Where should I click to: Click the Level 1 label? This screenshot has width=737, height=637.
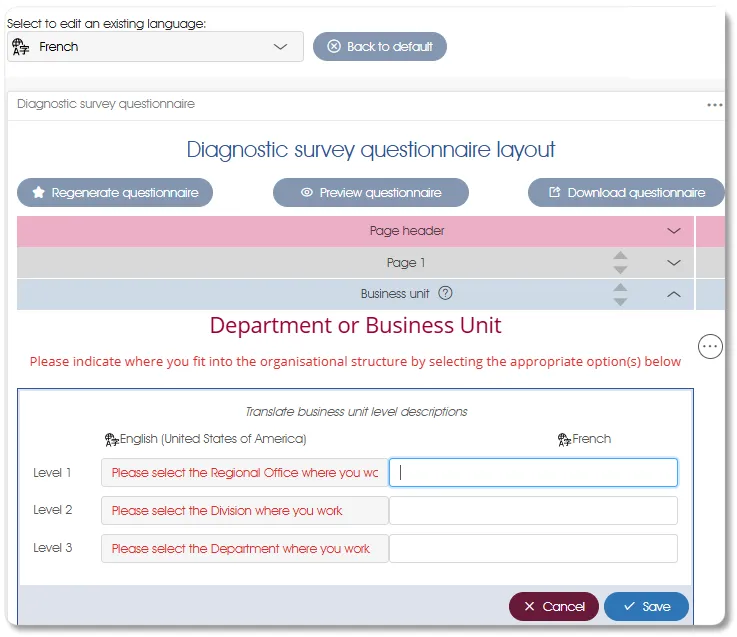click(x=52, y=472)
